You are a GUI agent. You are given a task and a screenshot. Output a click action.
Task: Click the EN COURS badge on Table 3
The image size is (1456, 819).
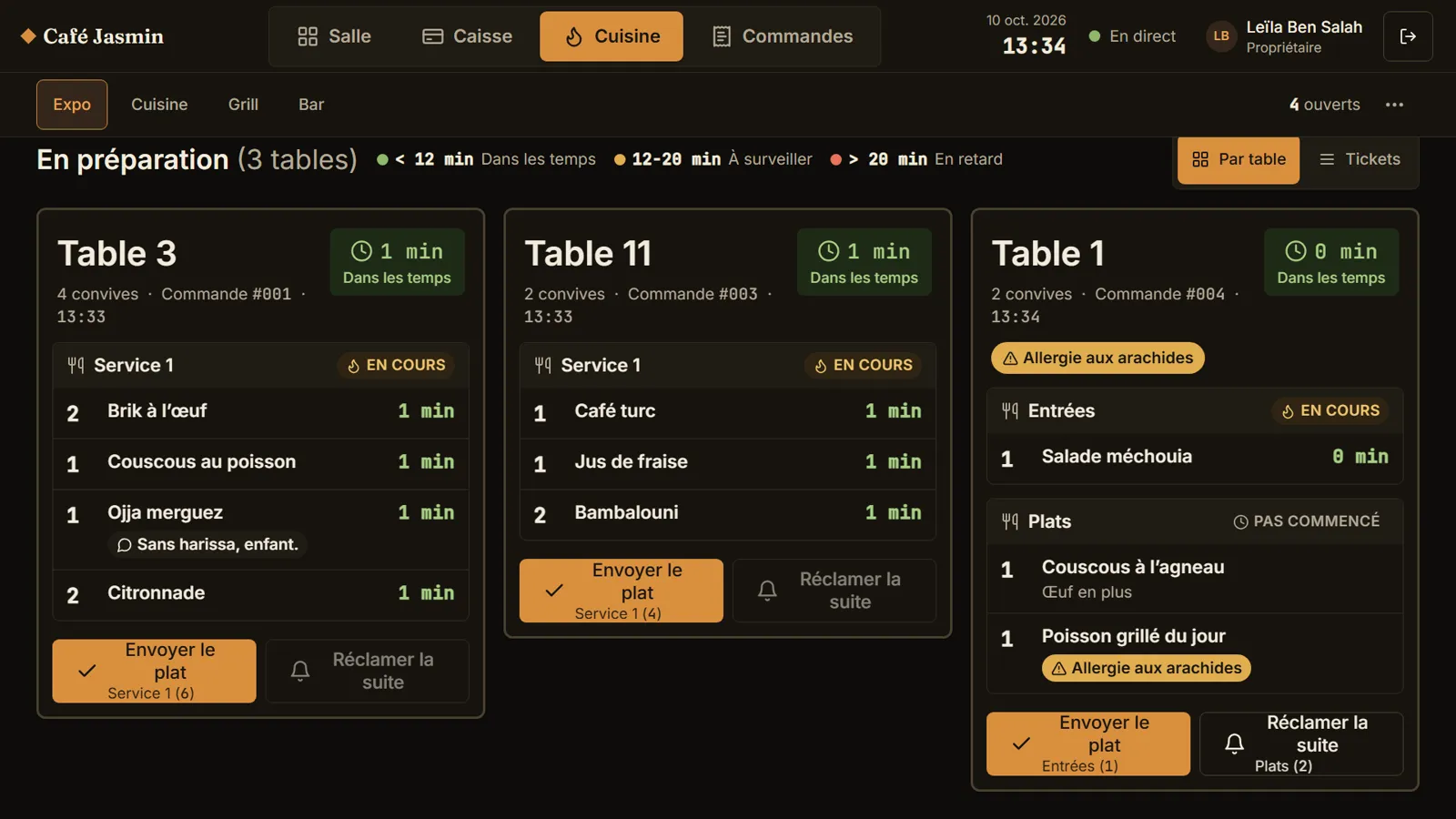click(x=396, y=365)
